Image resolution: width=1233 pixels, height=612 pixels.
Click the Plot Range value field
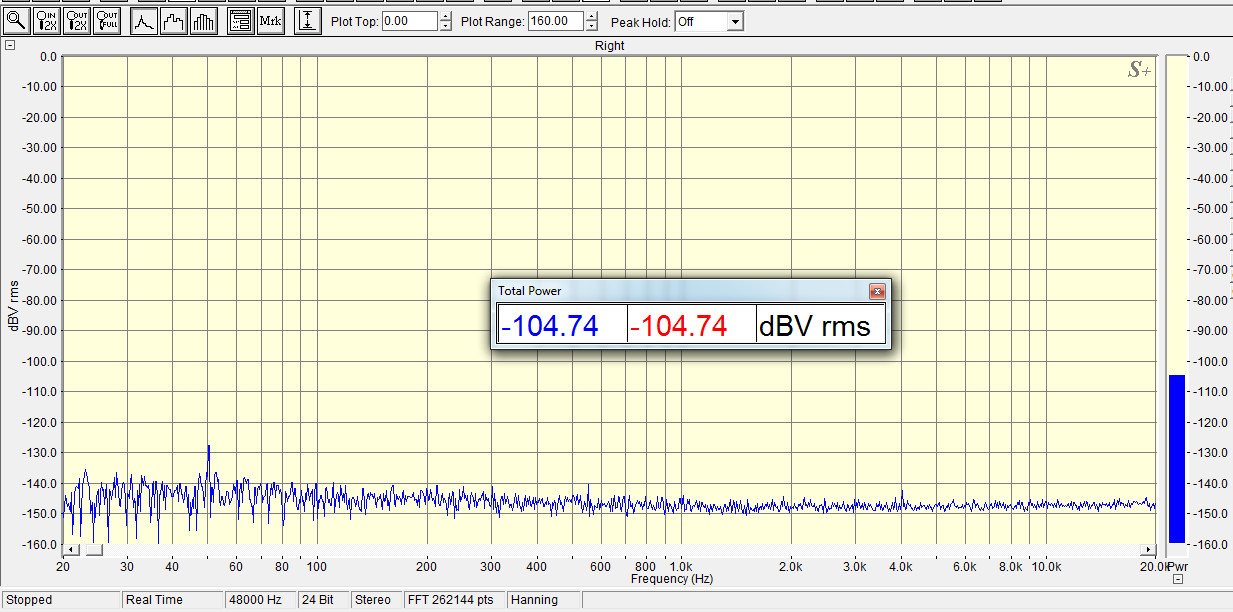(556, 21)
